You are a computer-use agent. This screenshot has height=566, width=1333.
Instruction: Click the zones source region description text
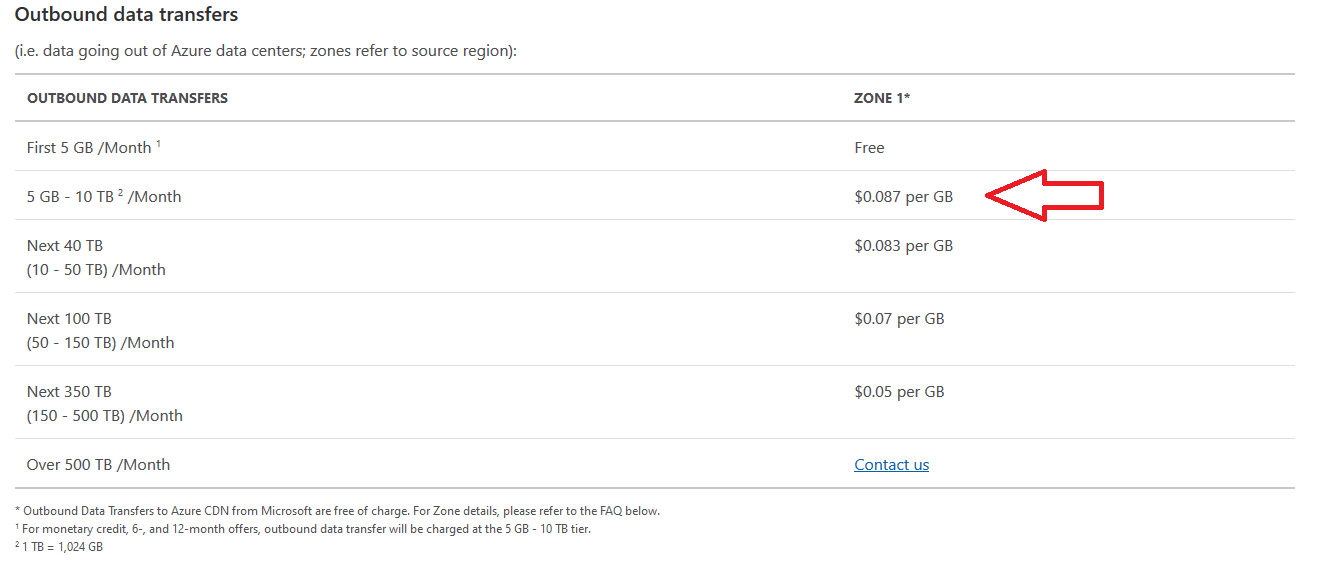pyautogui.click(x=265, y=50)
